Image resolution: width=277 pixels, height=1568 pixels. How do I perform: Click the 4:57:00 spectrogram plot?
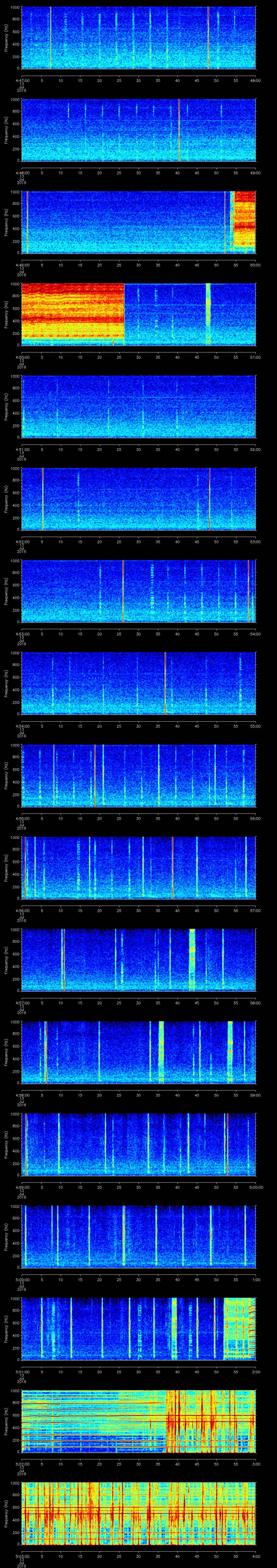[x=139, y=960]
